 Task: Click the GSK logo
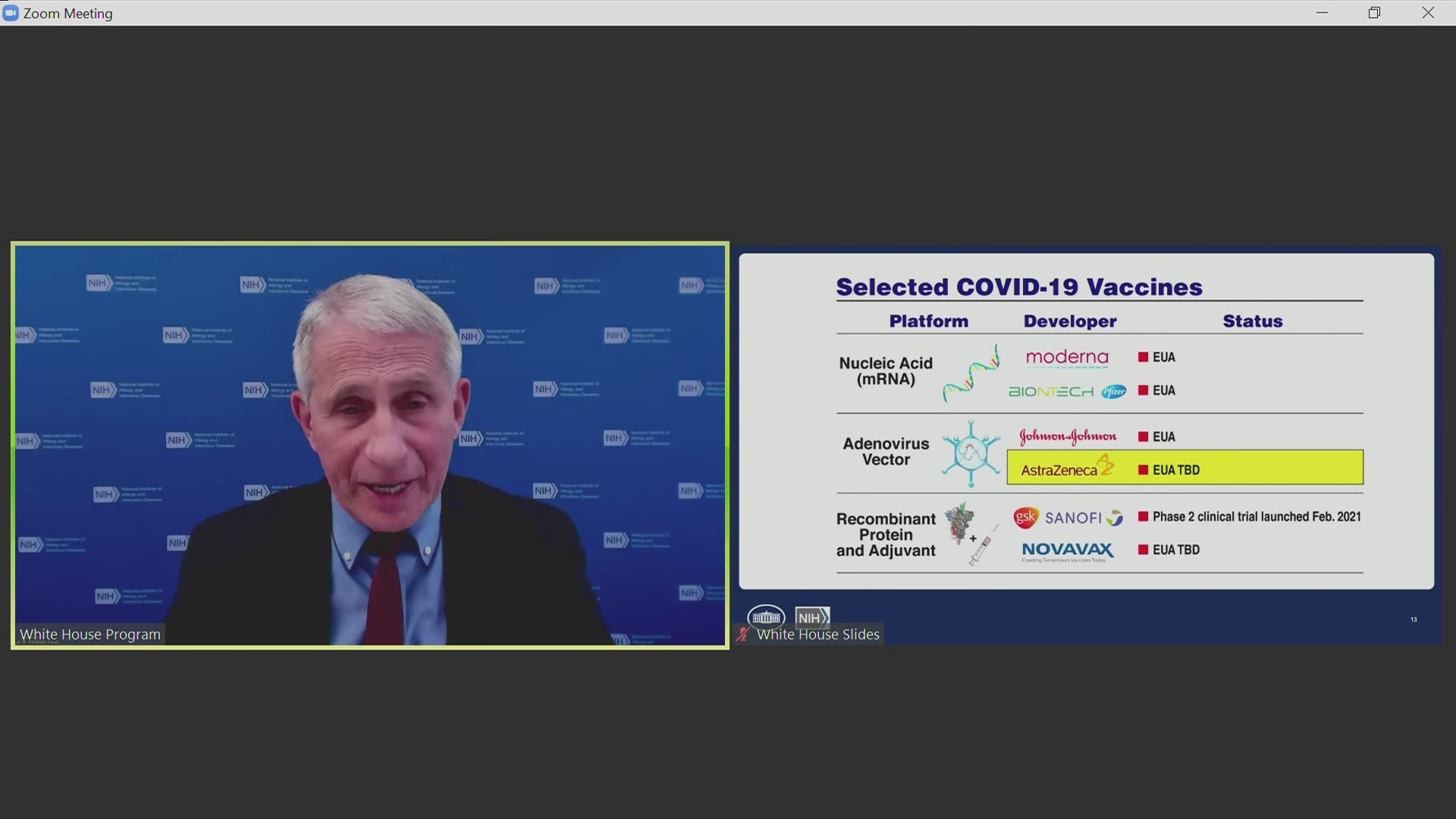point(1025,518)
